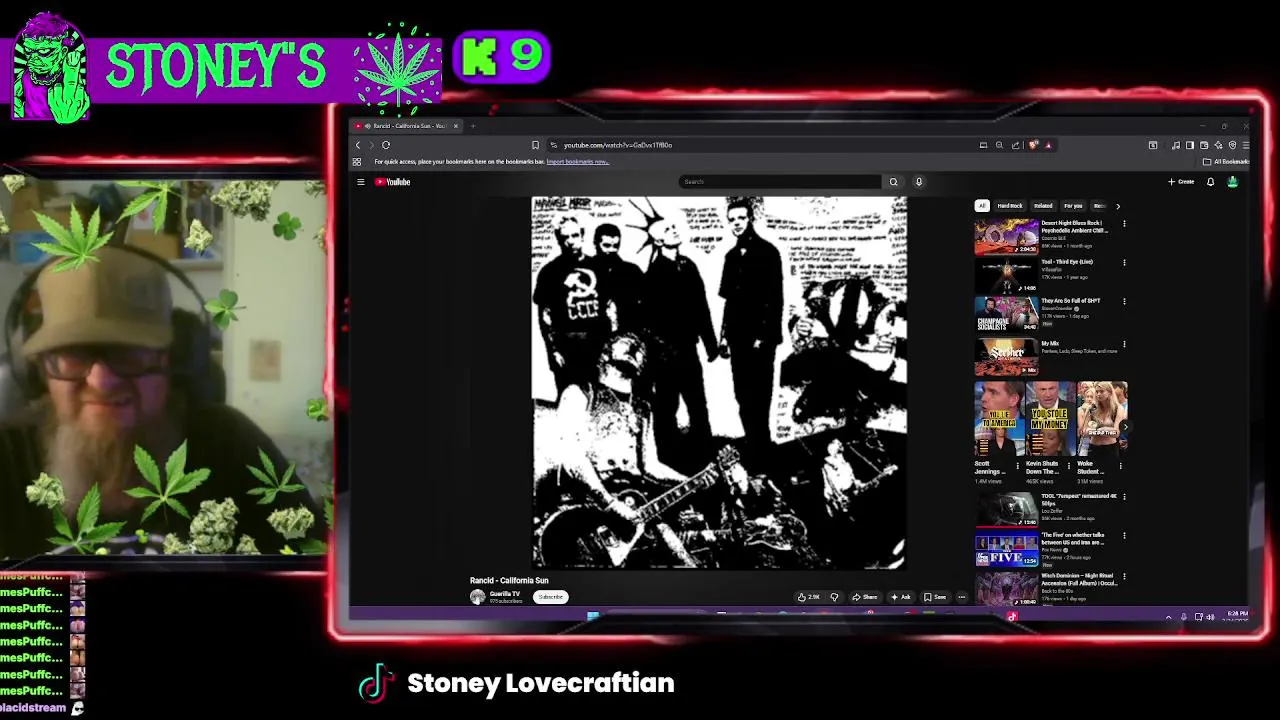Like the video with thumbs up
Viewport: 1280px width, 720px height.
pyautogui.click(x=808, y=597)
